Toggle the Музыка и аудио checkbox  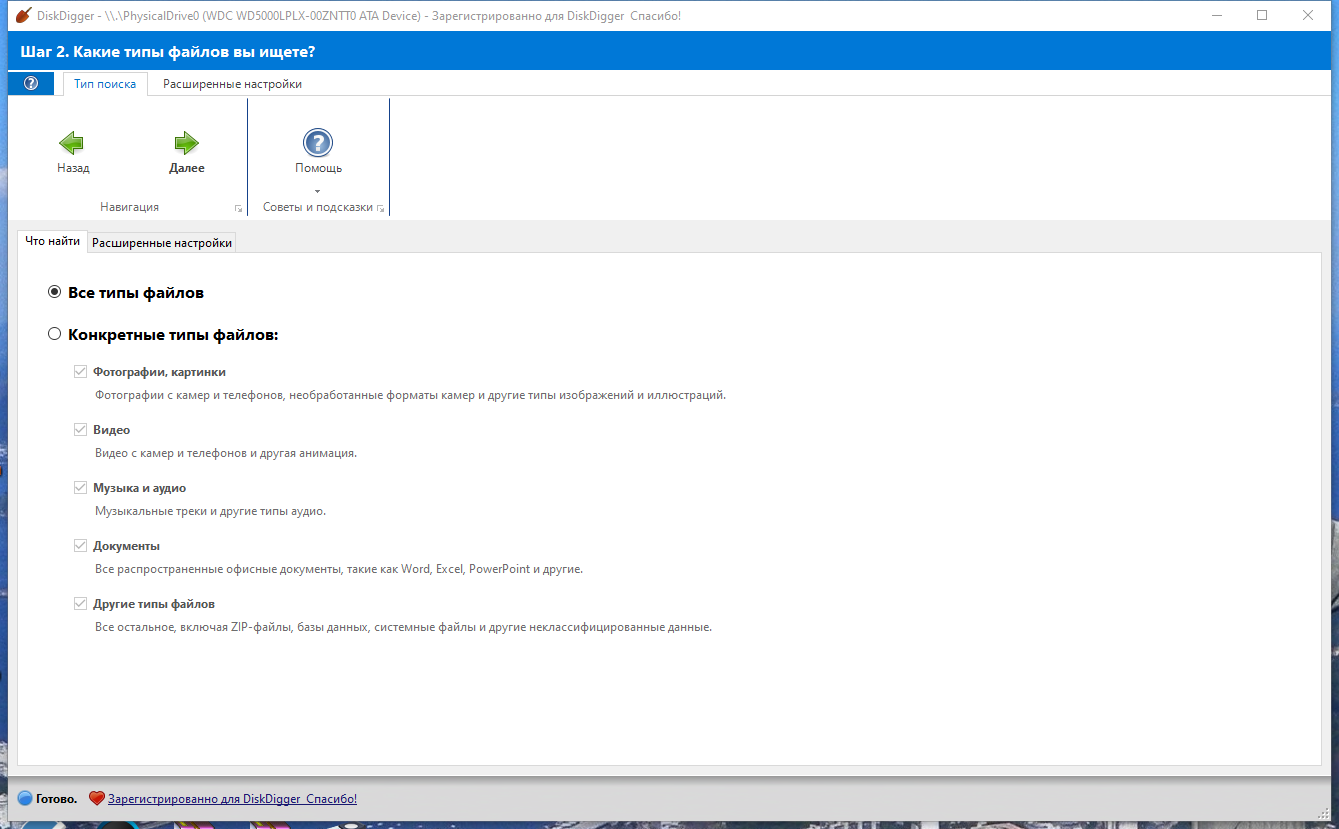tap(80, 488)
